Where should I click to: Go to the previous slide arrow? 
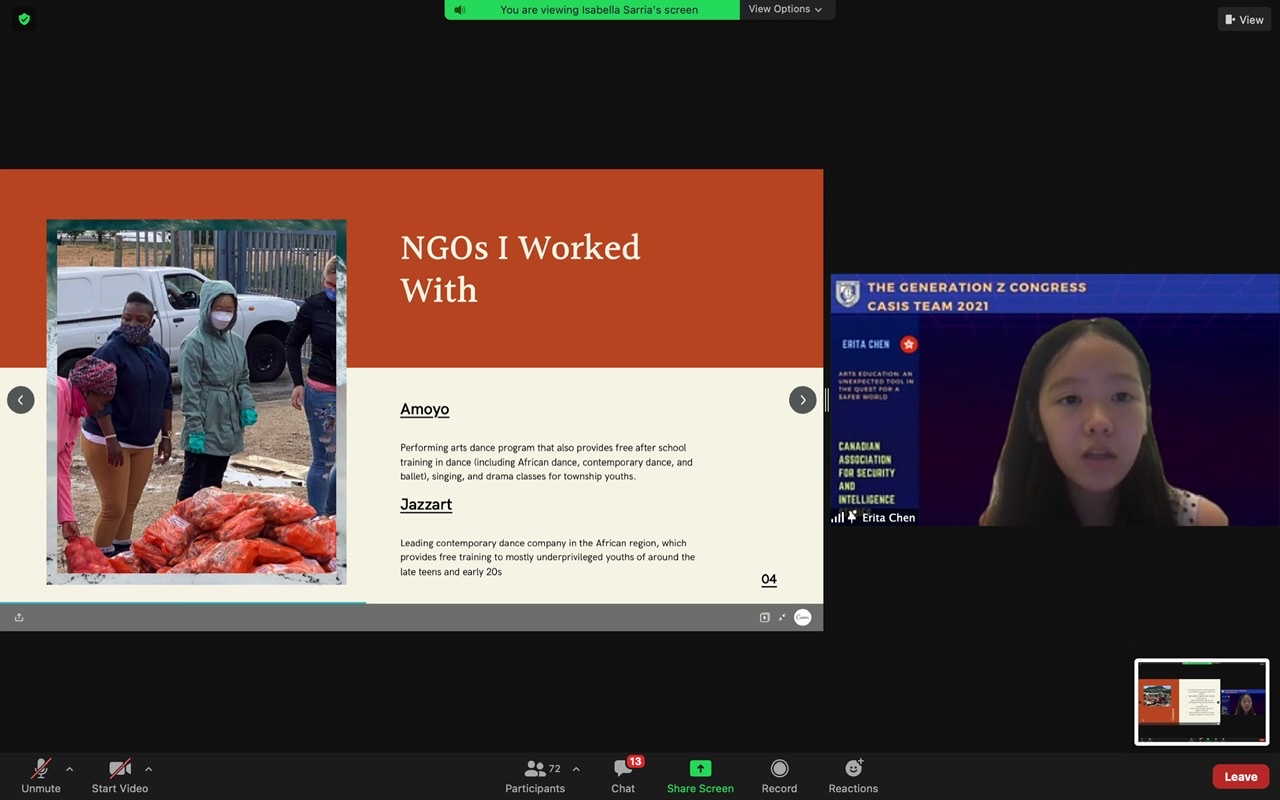21,400
